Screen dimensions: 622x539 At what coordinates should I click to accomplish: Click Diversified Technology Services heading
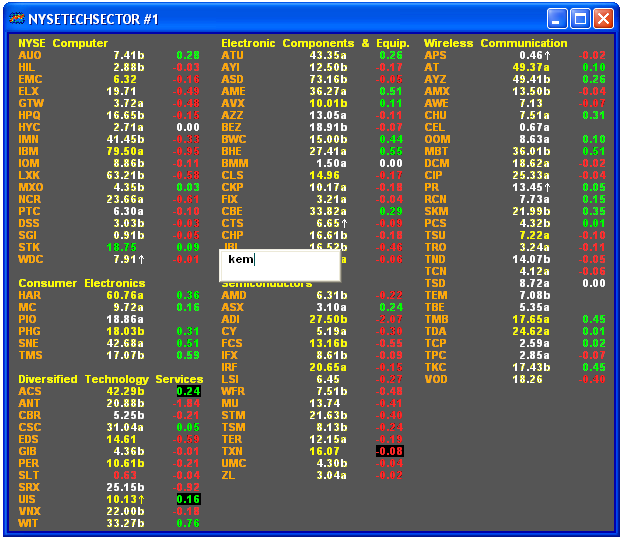(x=111, y=379)
